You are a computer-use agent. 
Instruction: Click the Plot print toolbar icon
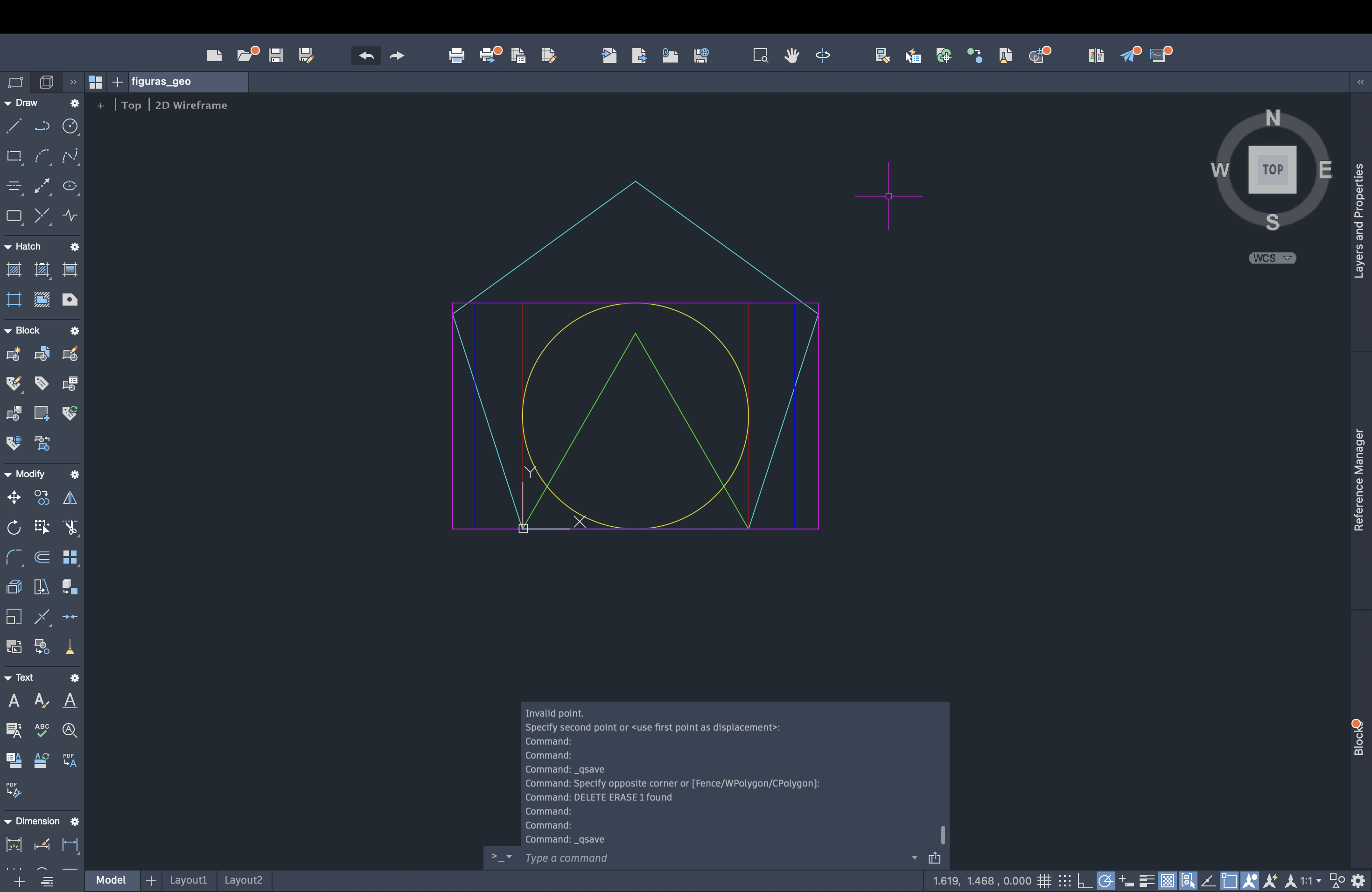(x=456, y=56)
